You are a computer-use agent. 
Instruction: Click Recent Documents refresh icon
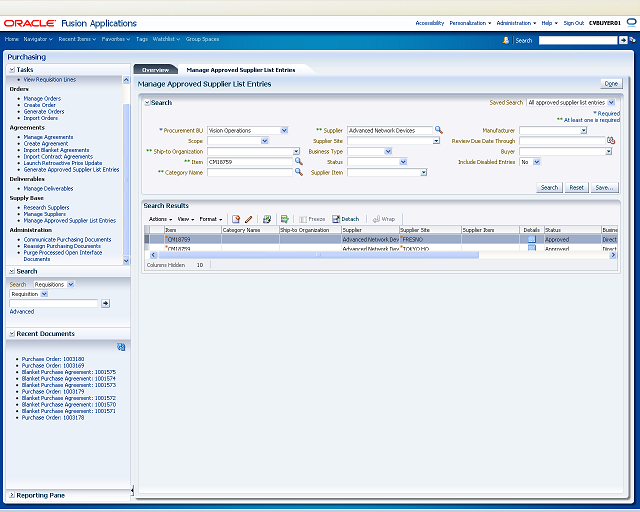[x=121, y=347]
